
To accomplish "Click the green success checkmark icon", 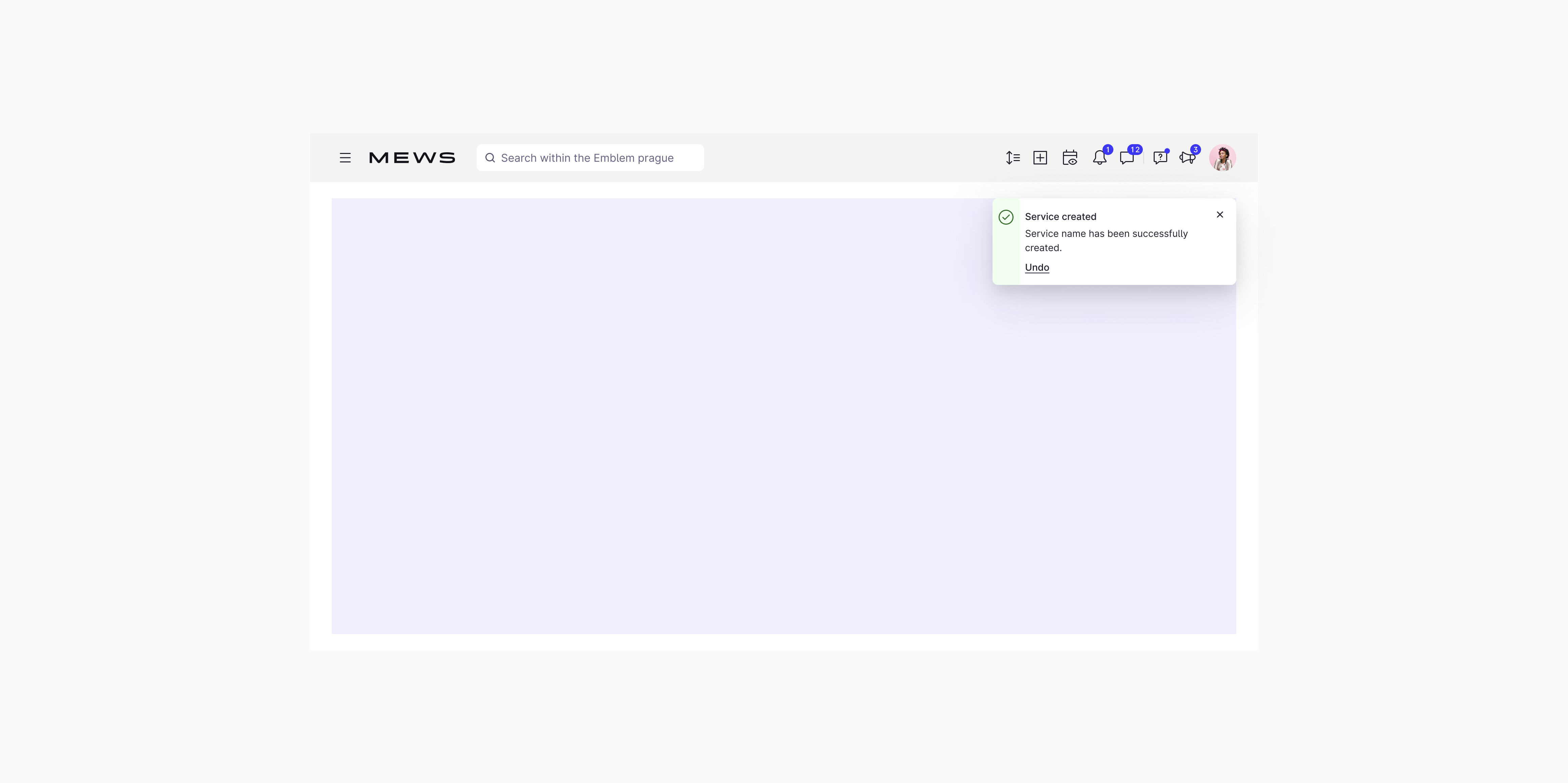I will coord(1006,217).
